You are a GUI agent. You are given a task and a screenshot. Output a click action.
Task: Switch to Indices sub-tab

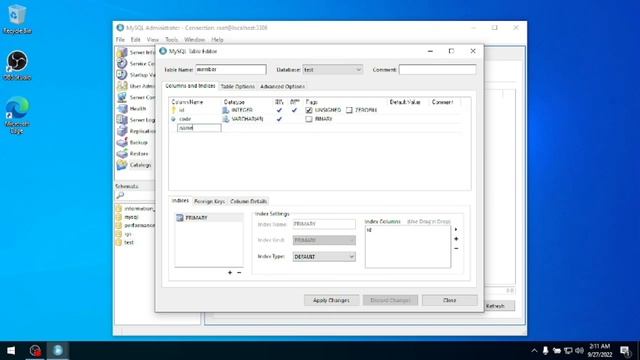click(180, 201)
